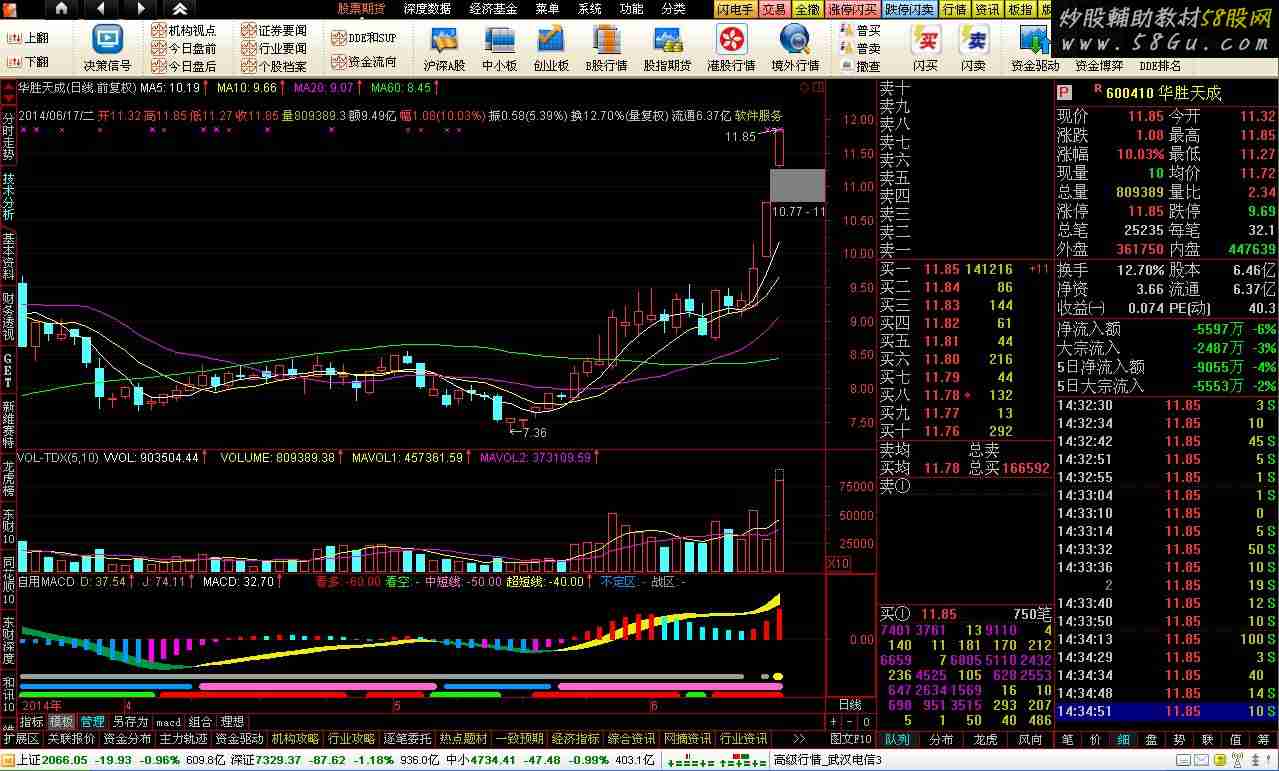Screen dimensions: 1279x771
Task: Open 关联报价 bottom tab
Action: 71,739
